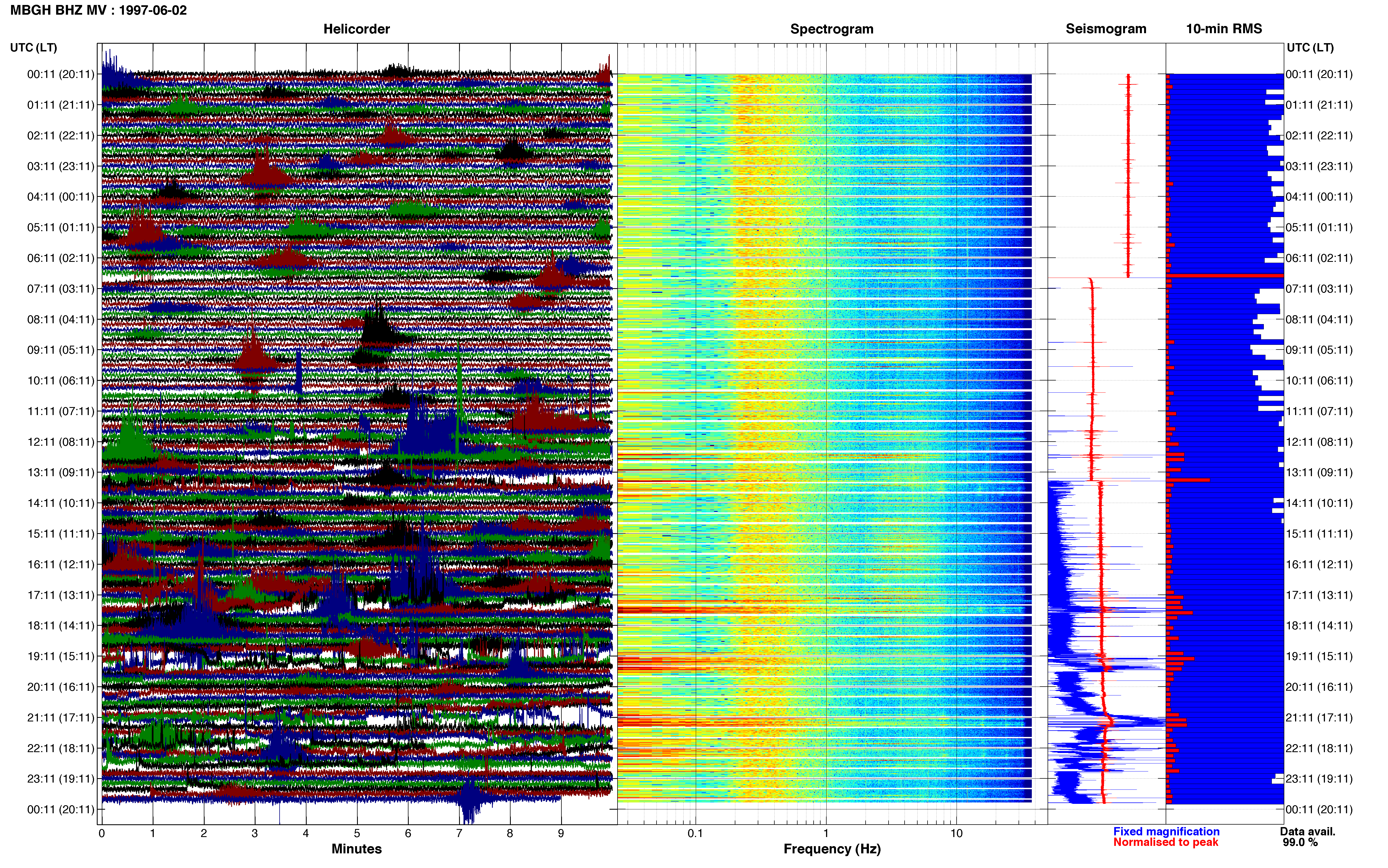
Task: Click the plot title 'MBGH BHZ MV : 1997-06-02'
Action: coord(98,10)
